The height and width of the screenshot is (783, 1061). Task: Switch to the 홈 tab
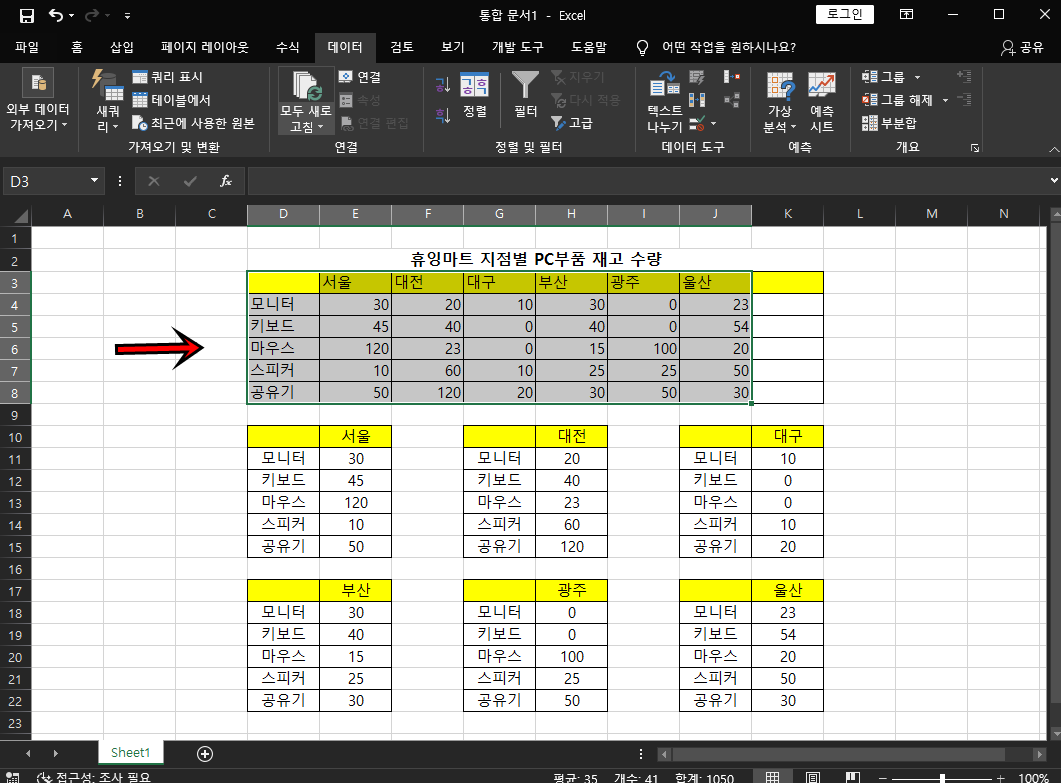coord(77,47)
